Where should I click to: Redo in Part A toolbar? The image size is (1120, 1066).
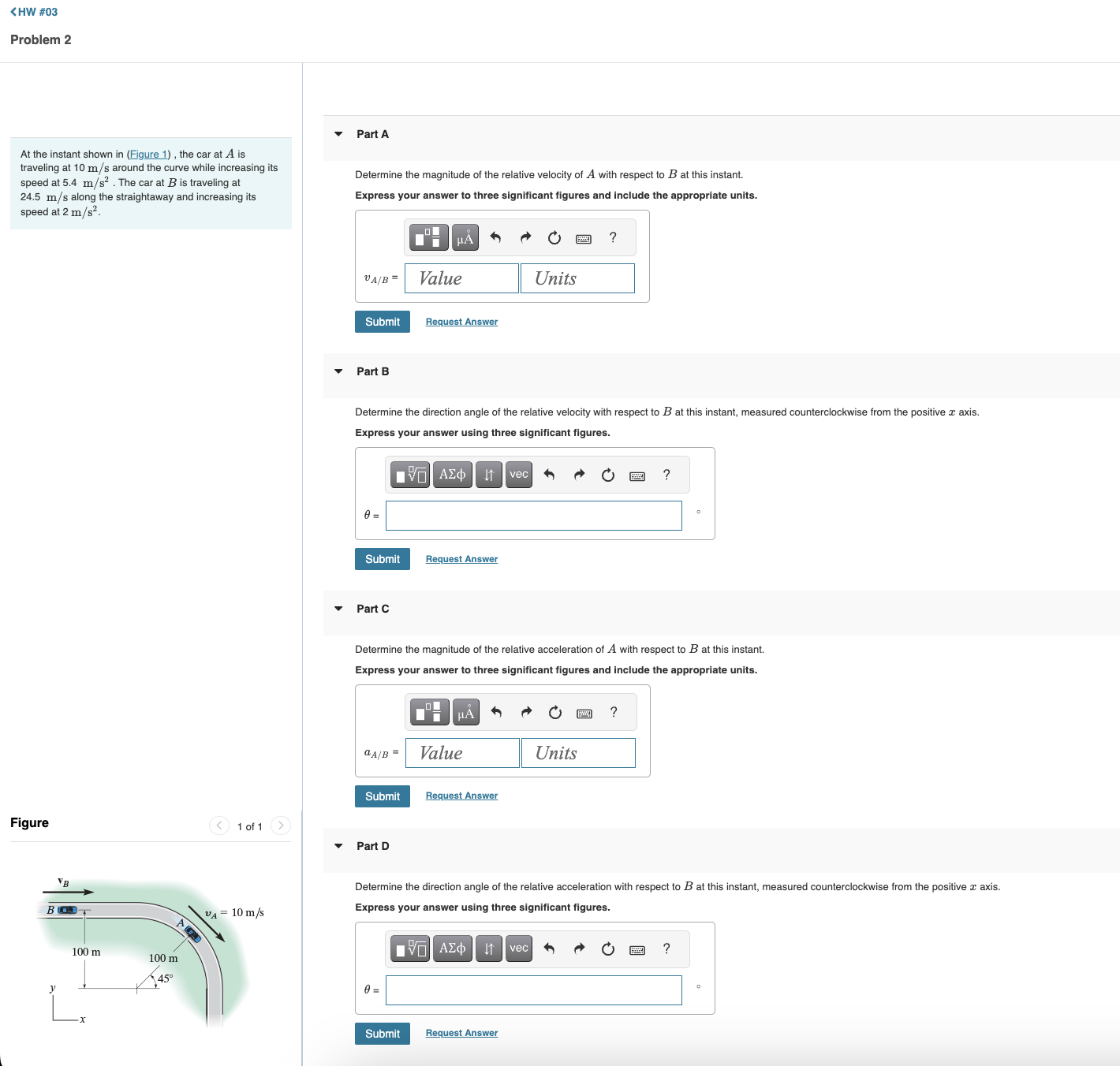[525, 237]
